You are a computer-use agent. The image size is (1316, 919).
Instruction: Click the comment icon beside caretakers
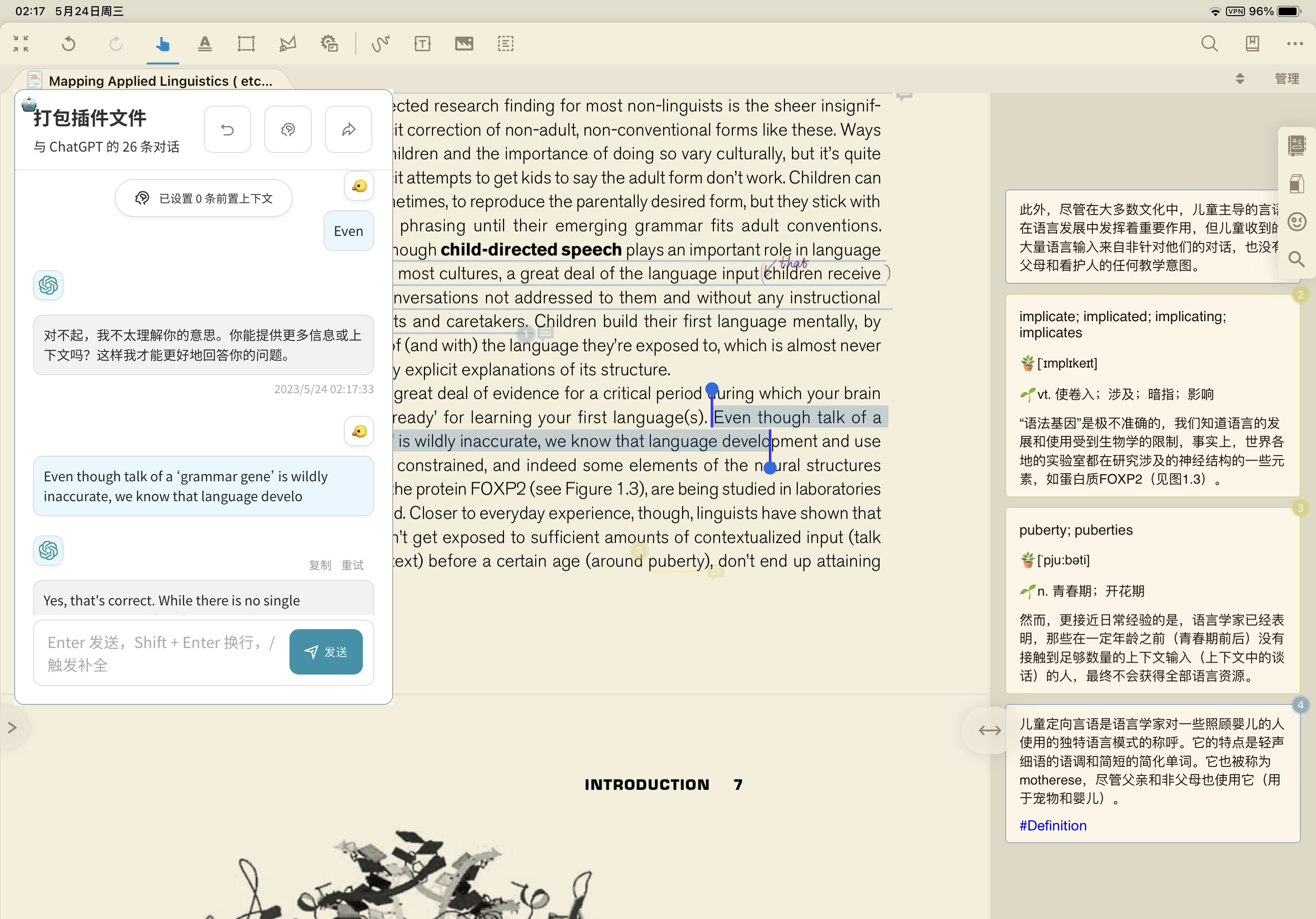(546, 333)
